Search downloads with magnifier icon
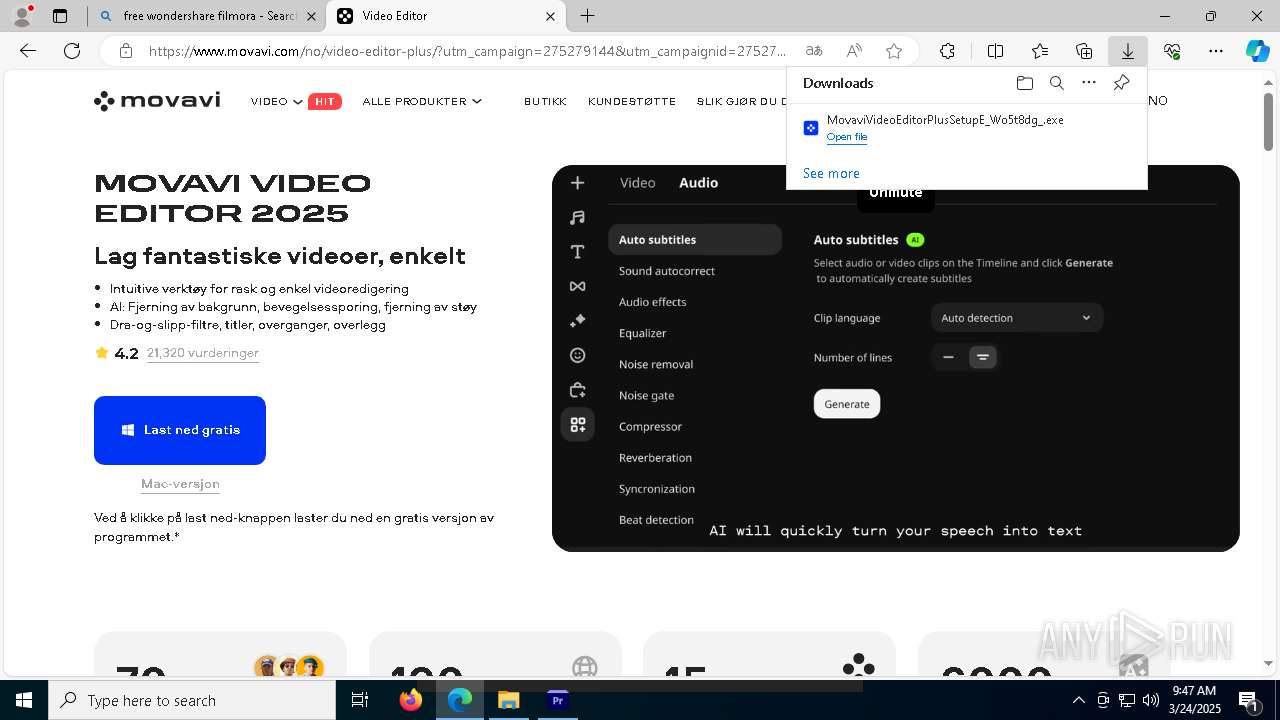The width and height of the screenshot is (1280, 720). click(1057, 83)
